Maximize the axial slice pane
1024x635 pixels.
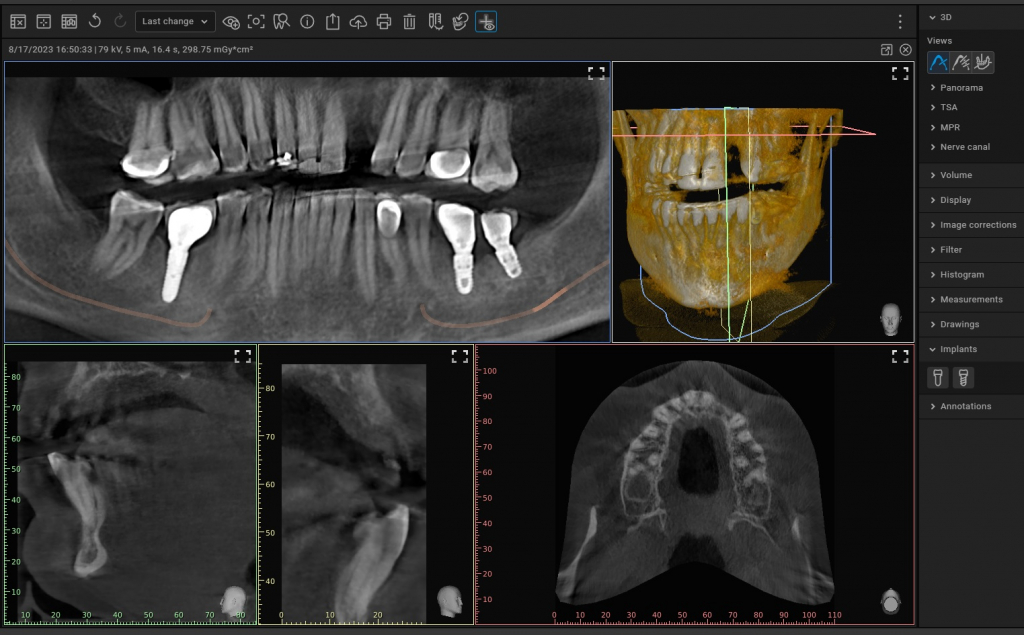coord(900,356)
